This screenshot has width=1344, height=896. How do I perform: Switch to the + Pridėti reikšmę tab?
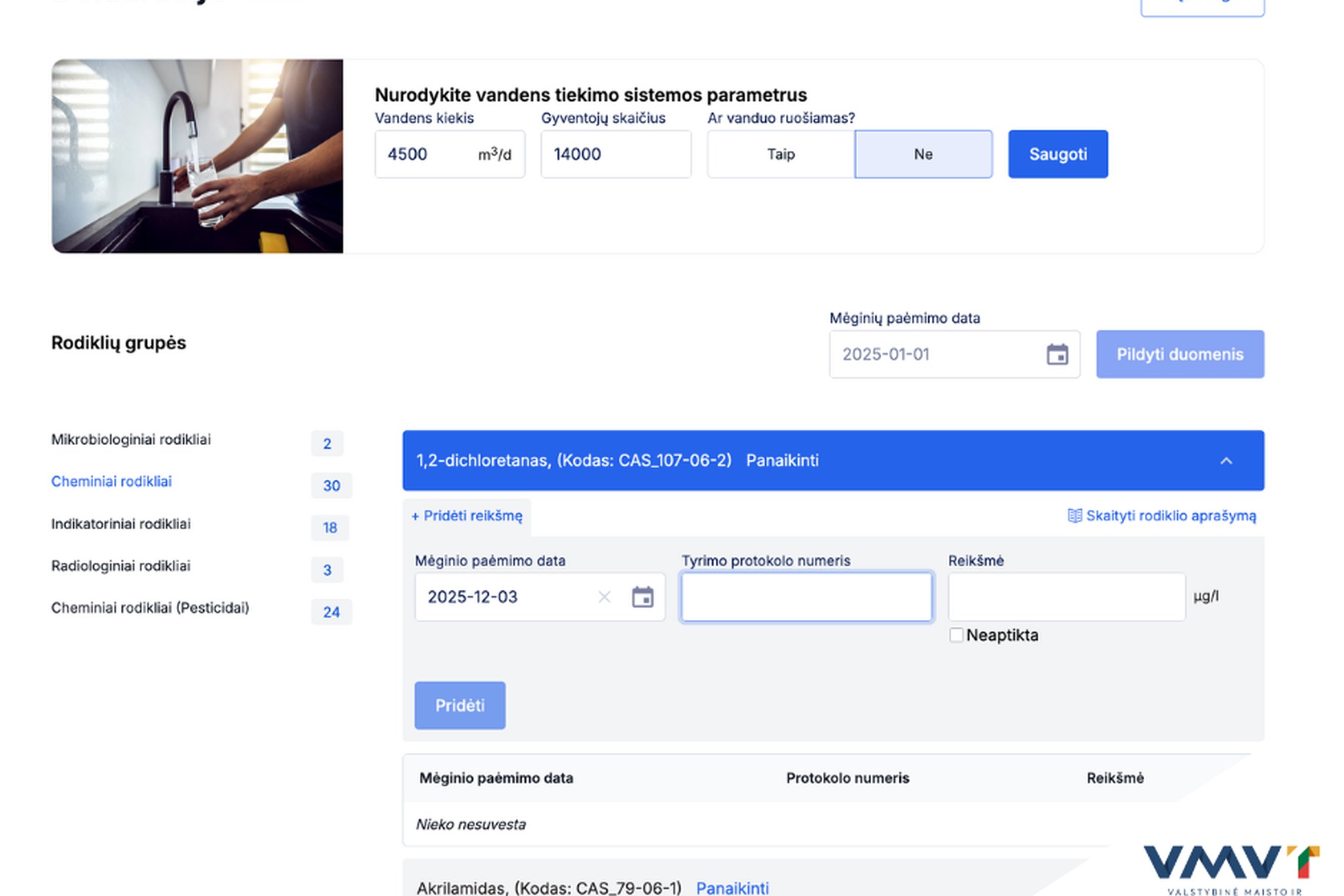click(x=467, y=516)
